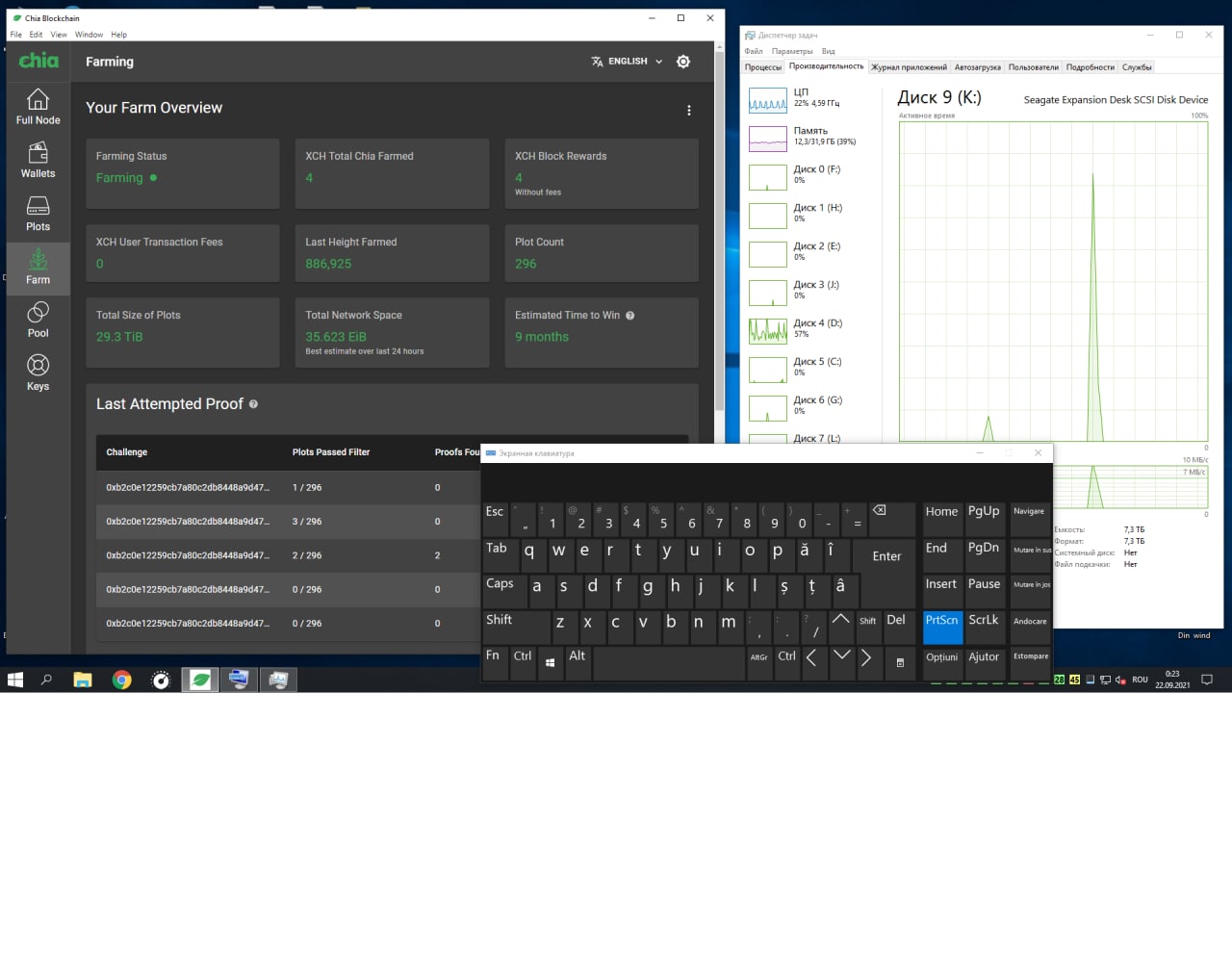Select Farm in Chia sidebar
1232x976 pixels.
click(x=38, y=267)
